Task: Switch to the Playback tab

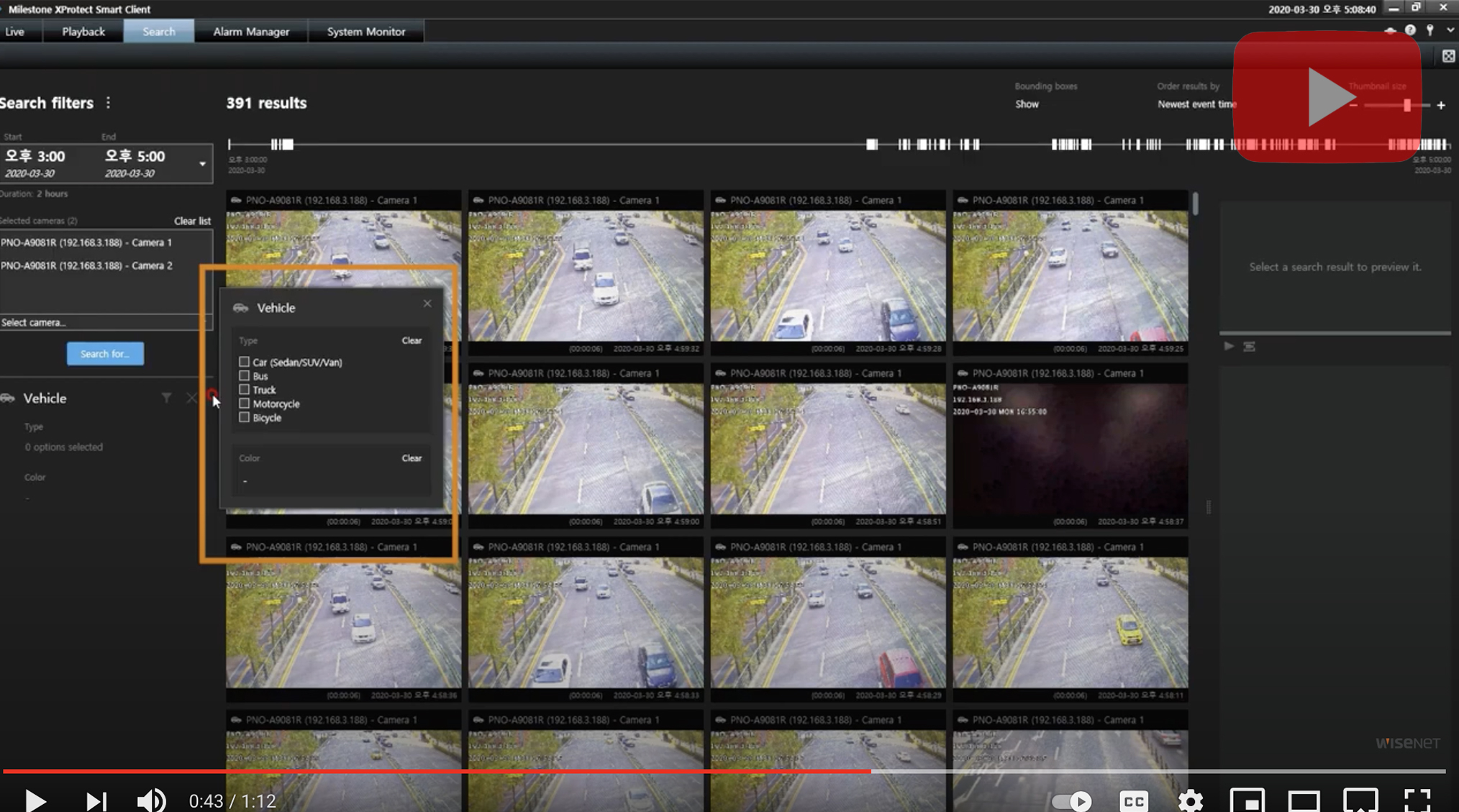Action: 83,32
